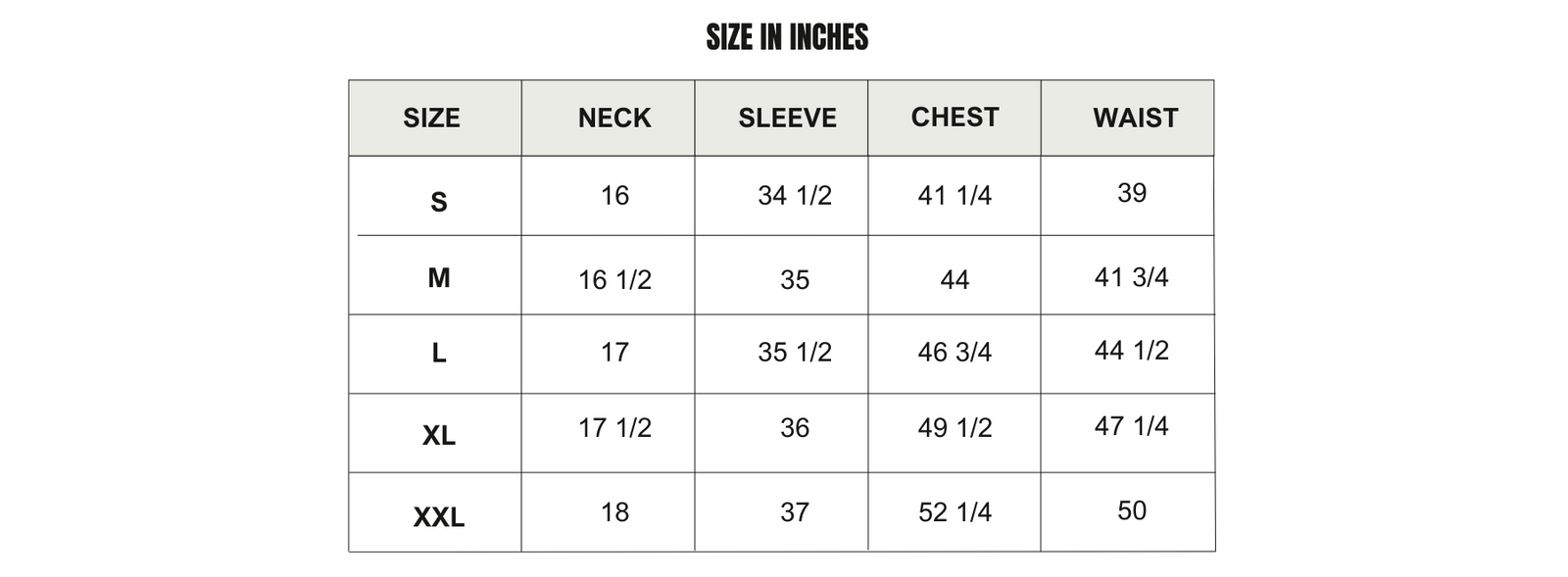Click neck value 16 1/2 for size M

[614, 280]
